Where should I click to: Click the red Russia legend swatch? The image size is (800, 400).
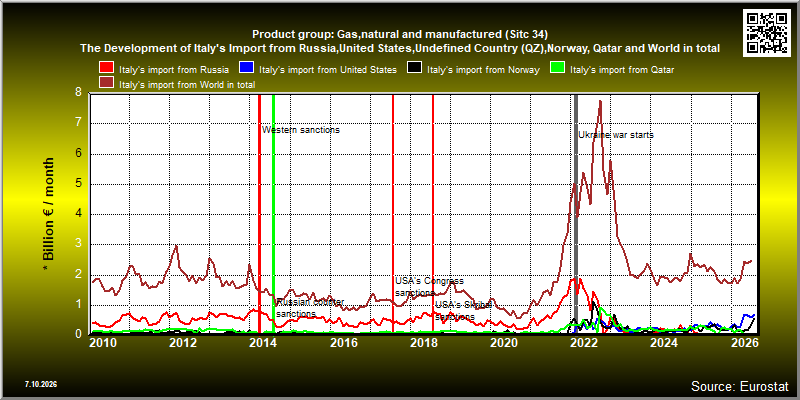(107, 69)
